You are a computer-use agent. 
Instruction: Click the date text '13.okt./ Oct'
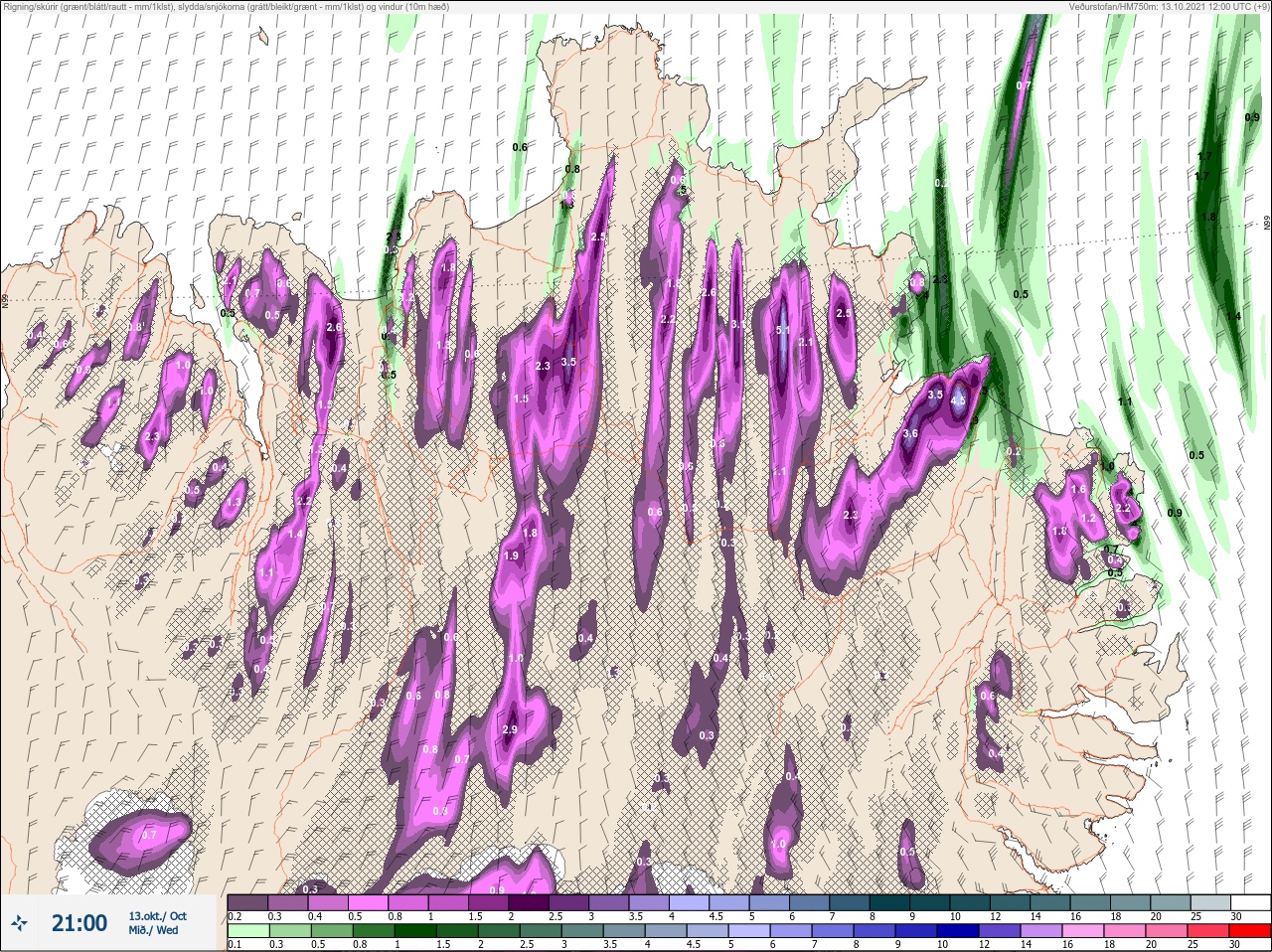pos(157,916)
